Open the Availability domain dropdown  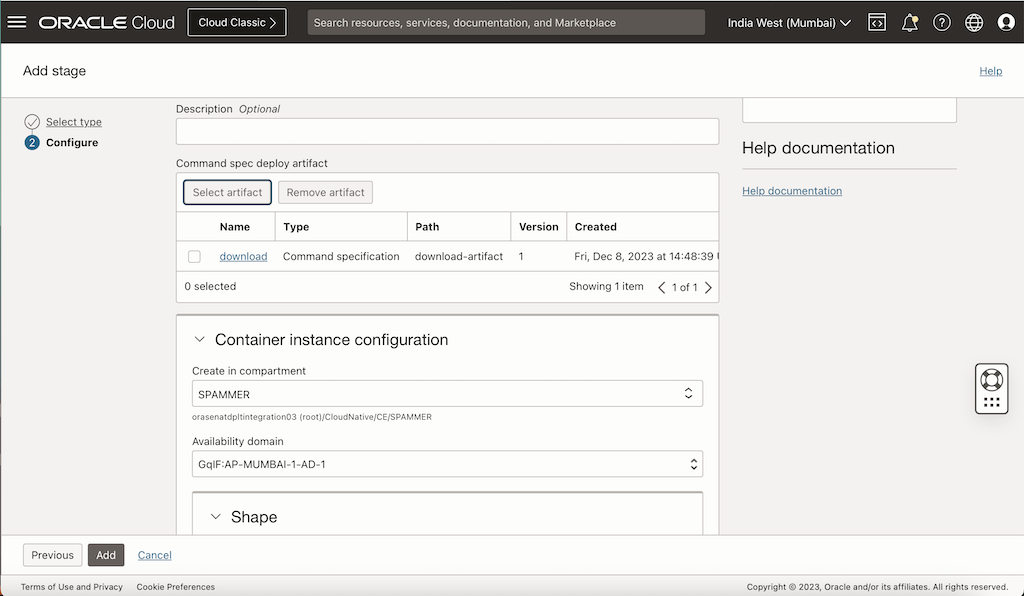(692, 463)
